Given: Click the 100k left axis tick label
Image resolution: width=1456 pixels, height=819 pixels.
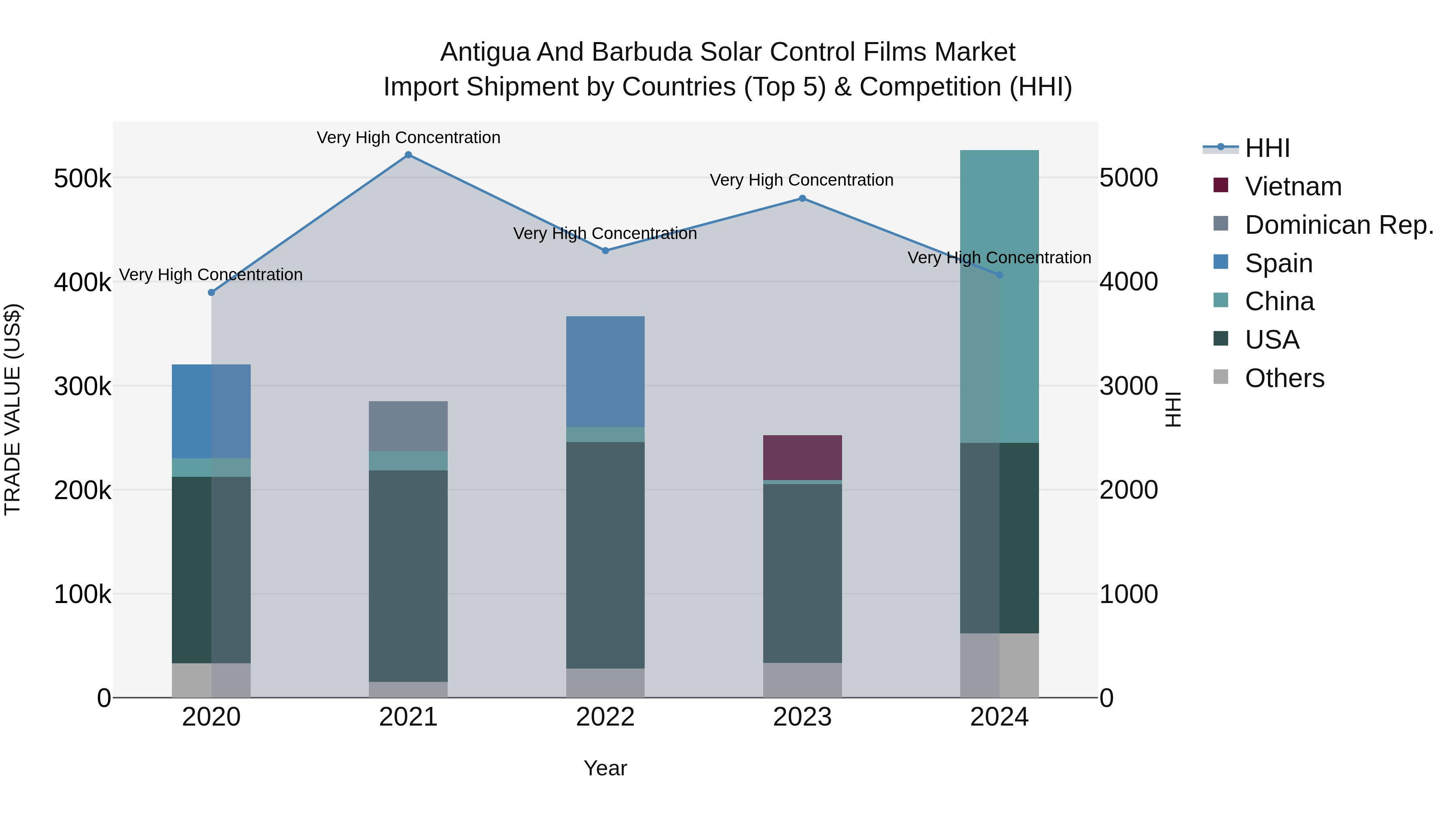Looking at the screenshot, I should [83, 595].
